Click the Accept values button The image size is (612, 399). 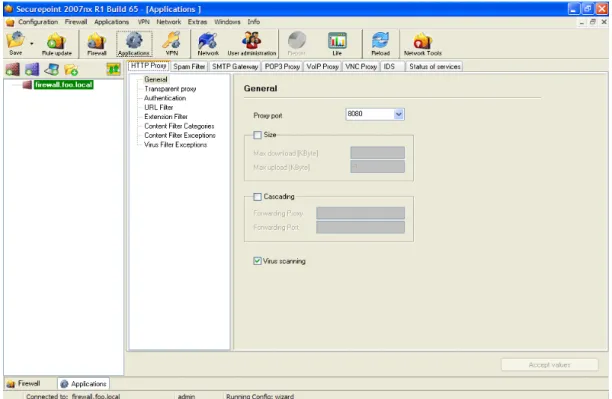[550, 365]
